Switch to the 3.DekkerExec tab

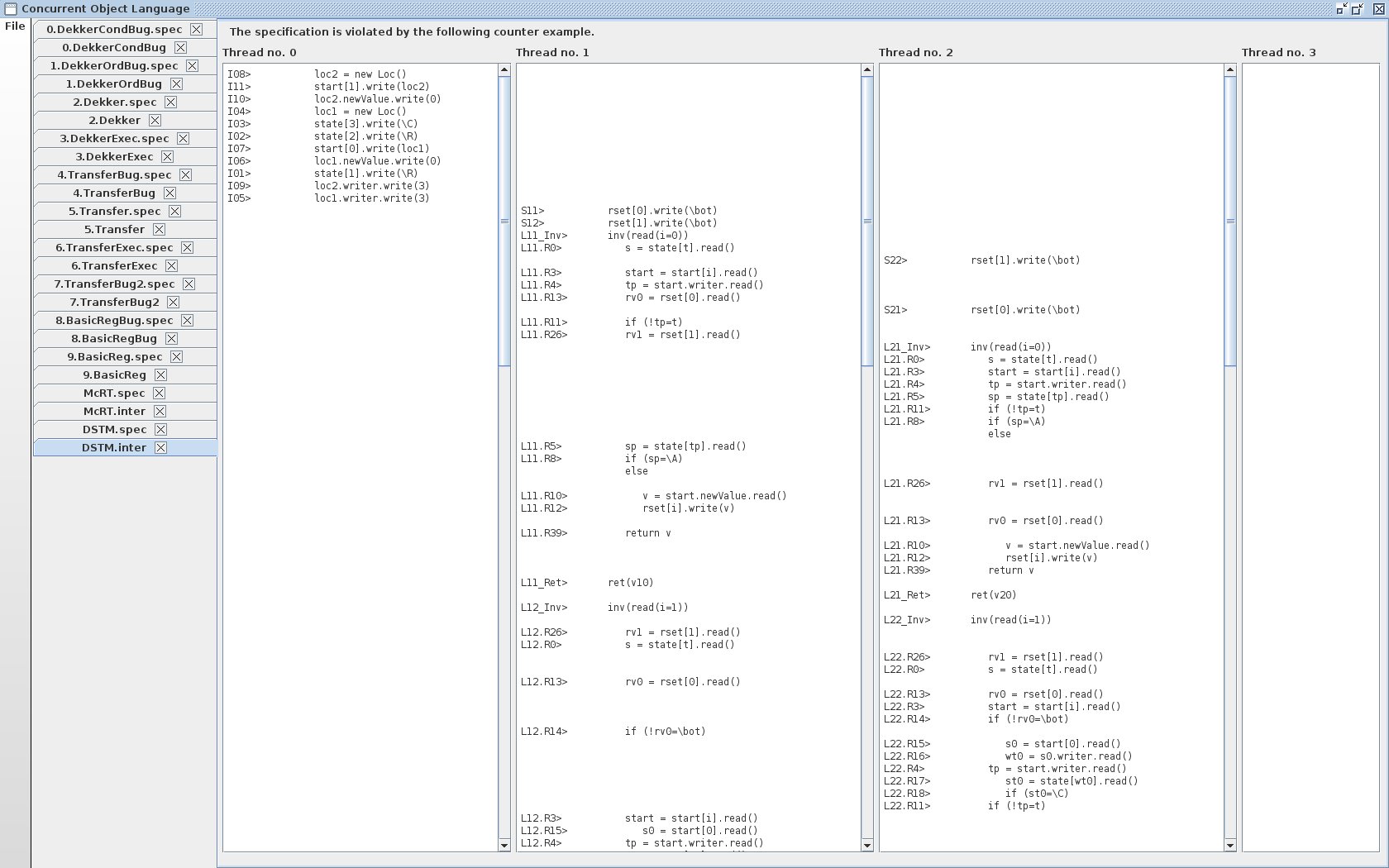tap(125, 156)
